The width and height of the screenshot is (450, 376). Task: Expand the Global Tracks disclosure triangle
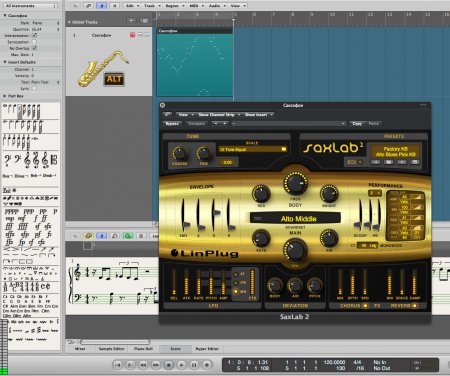69,22
